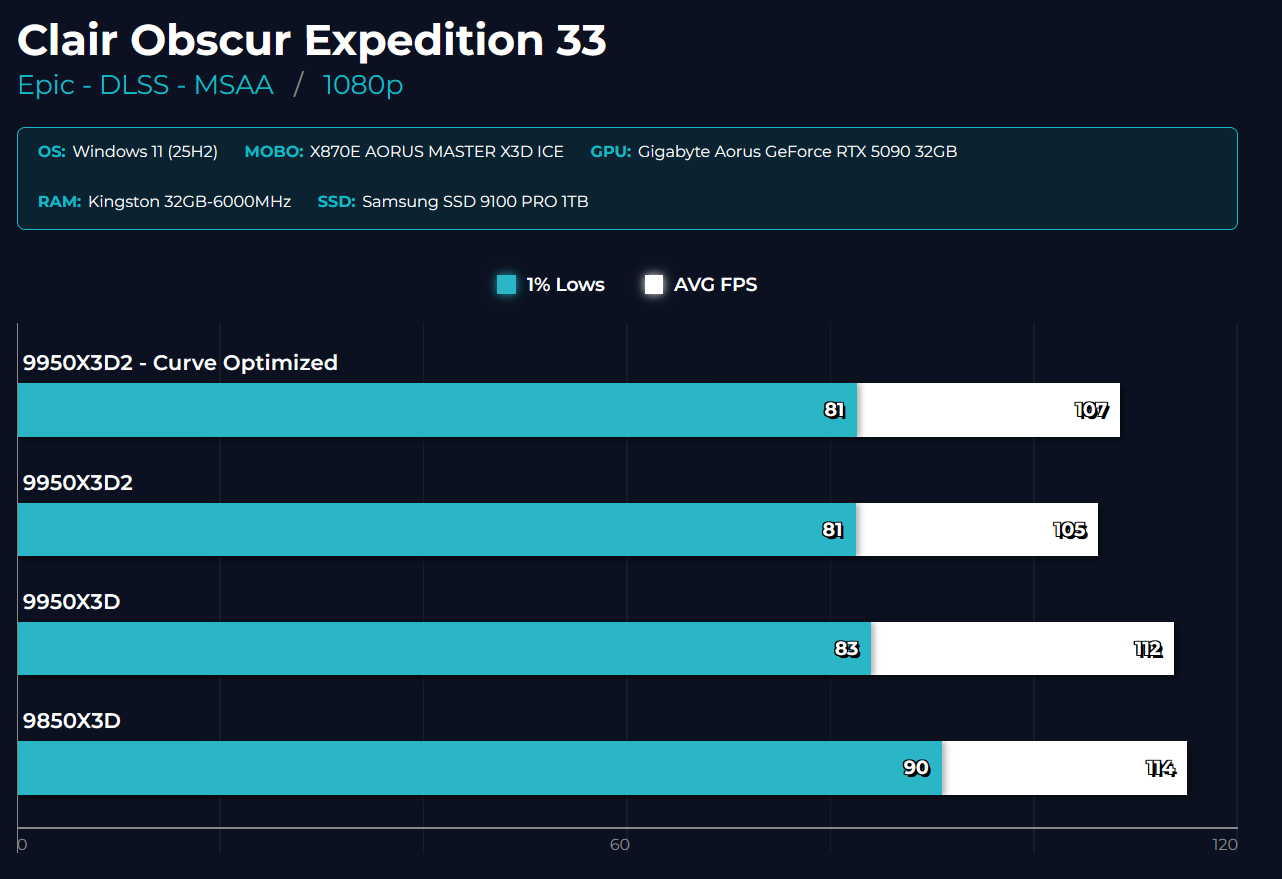Viewport: 1282px width, 879px height.
Task: Click the teal 1% Lows legend swatch
Action: tap(507, 284)
